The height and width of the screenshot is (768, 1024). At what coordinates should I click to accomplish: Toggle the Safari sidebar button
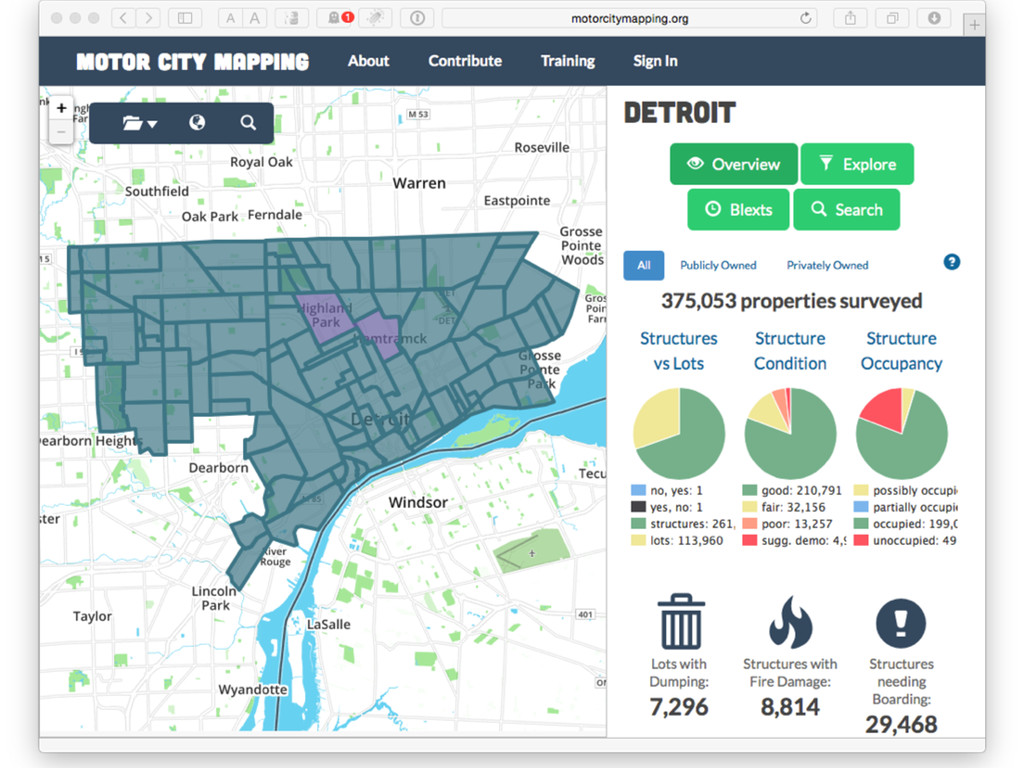pos(185,18)
